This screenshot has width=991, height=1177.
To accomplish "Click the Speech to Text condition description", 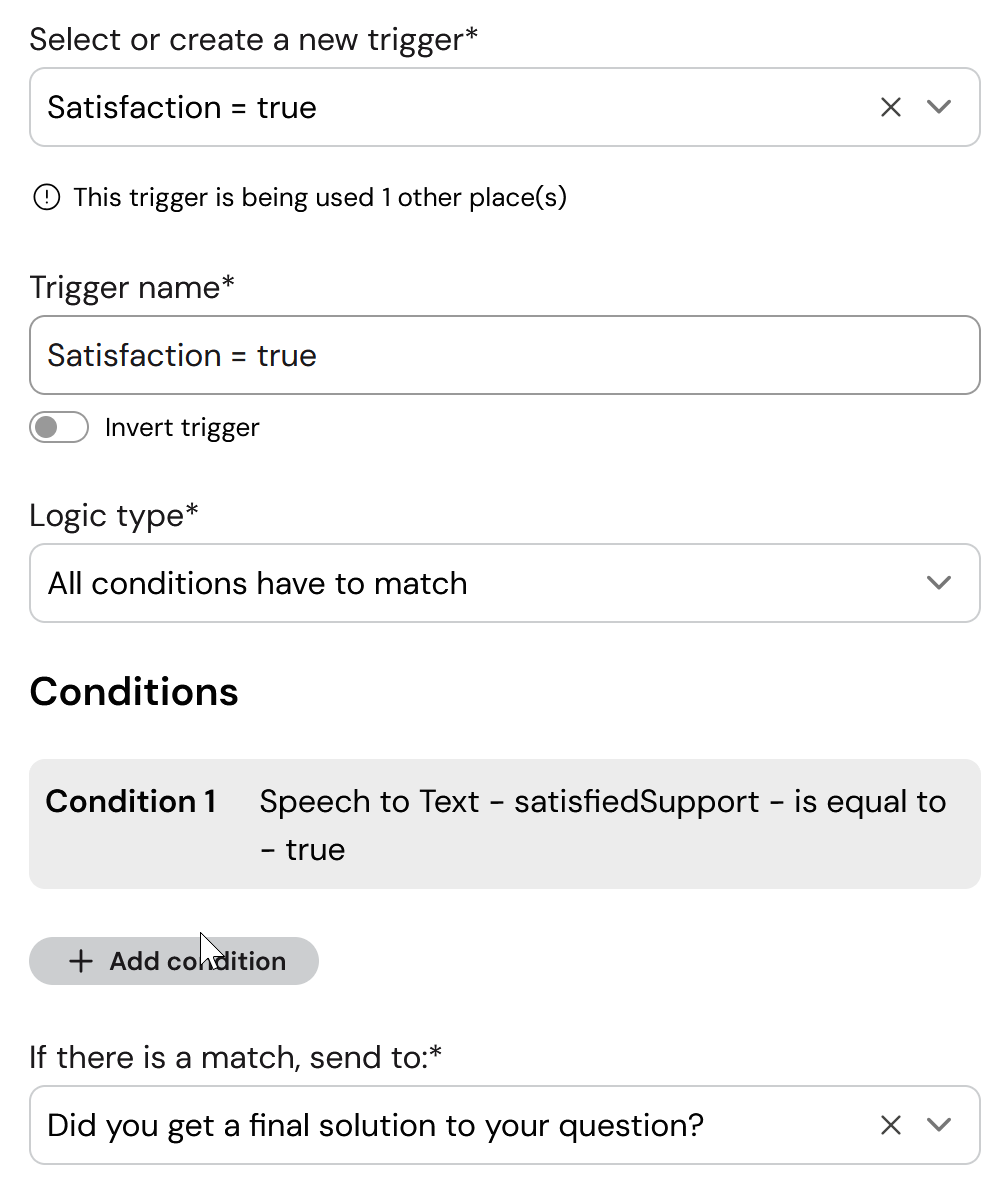I will (603, 826).
